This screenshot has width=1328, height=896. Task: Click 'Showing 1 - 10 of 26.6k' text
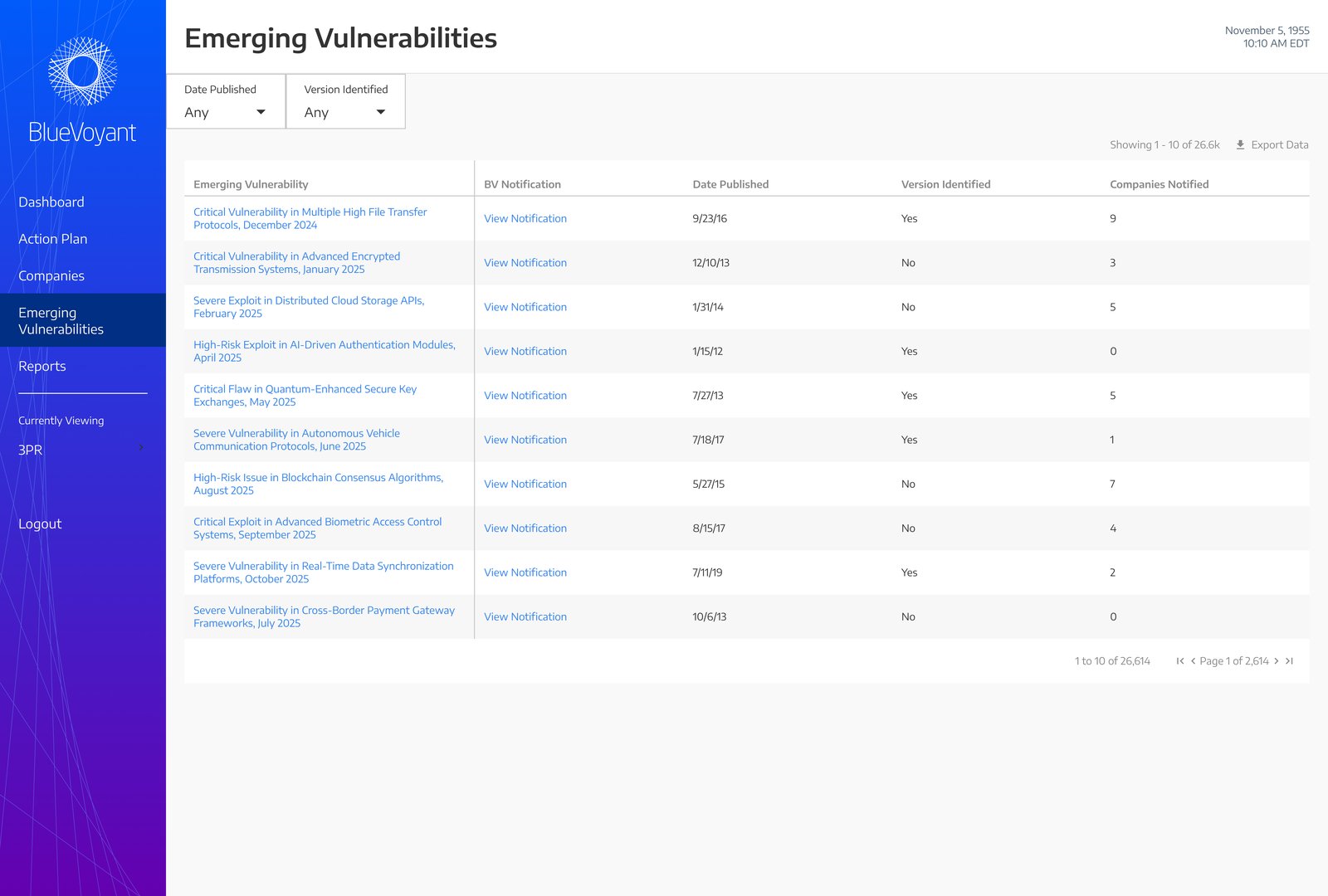tap(1164, 144)
